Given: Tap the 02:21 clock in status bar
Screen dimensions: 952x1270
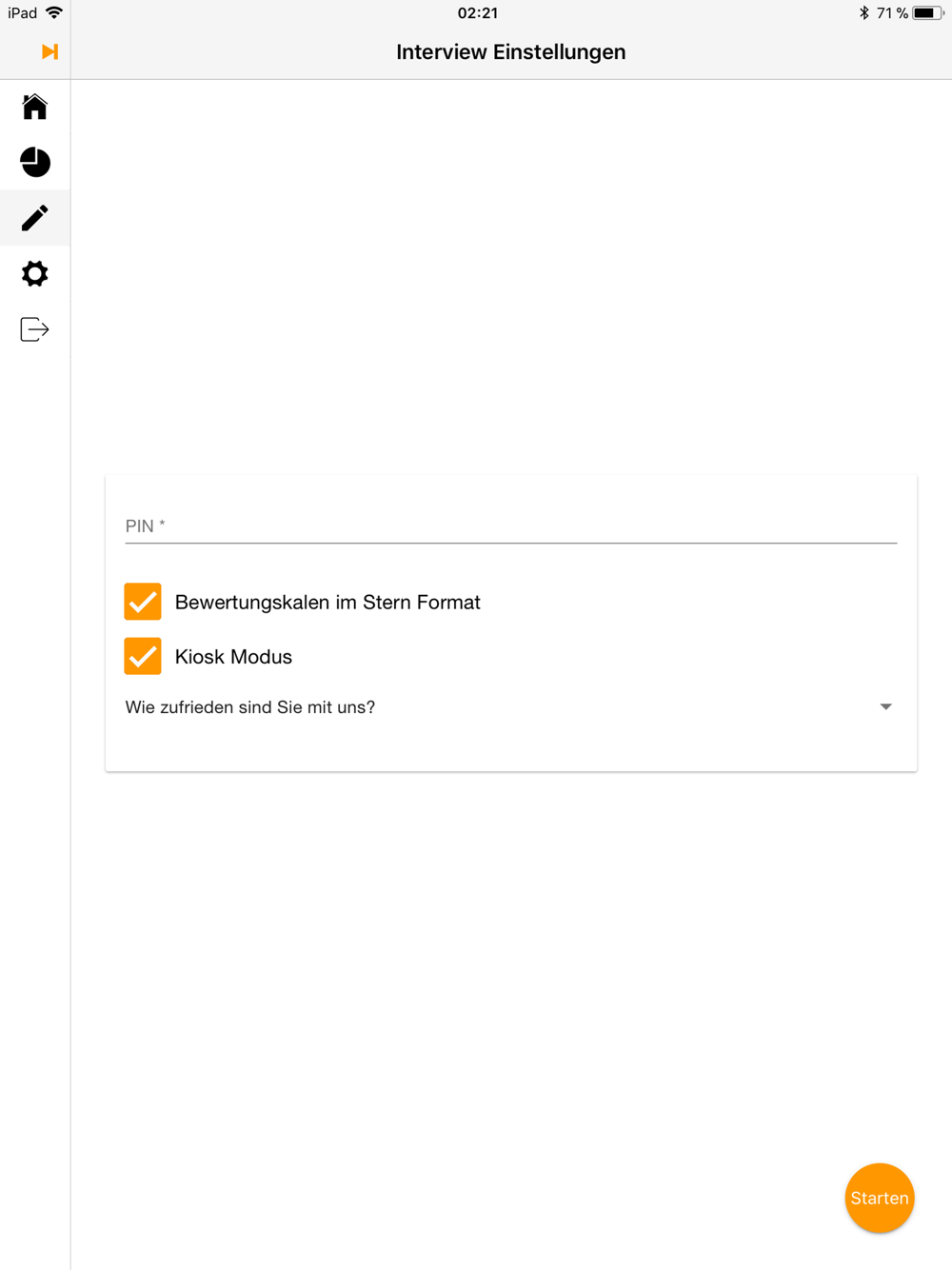Looking at the screenshot, I should click(477, 13).
